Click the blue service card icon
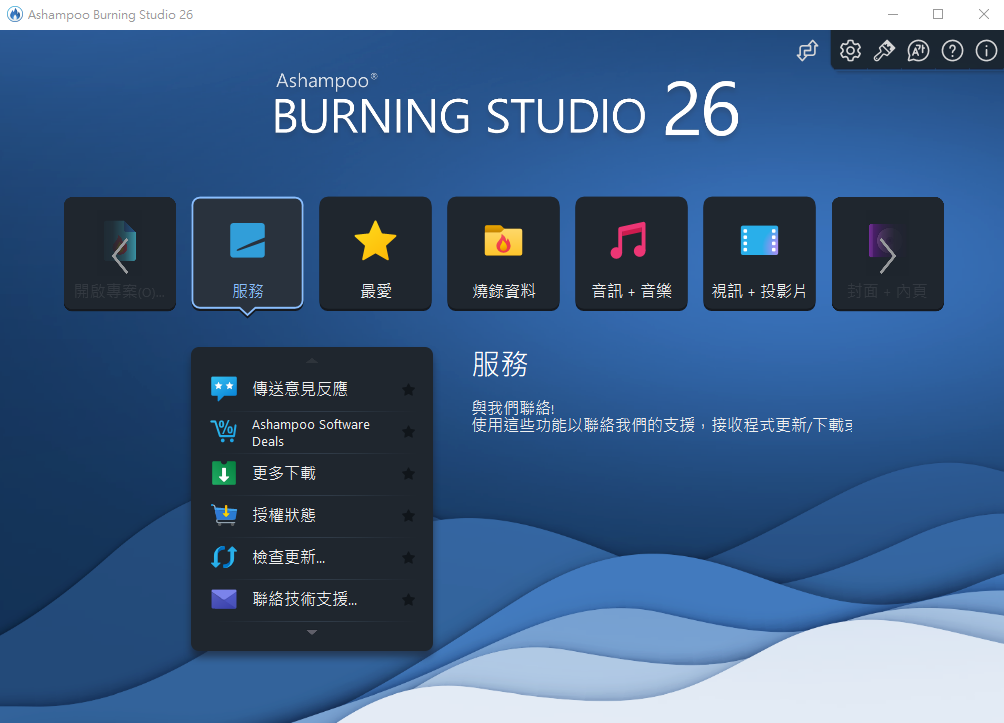Screen dimensions: 1004x723 [247, 241]
